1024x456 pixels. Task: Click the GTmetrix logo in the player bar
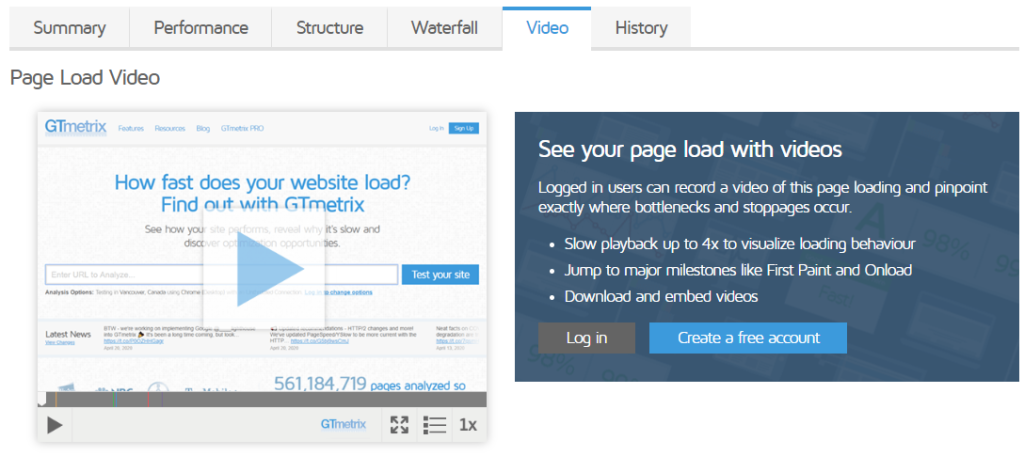tap(344, 425)
